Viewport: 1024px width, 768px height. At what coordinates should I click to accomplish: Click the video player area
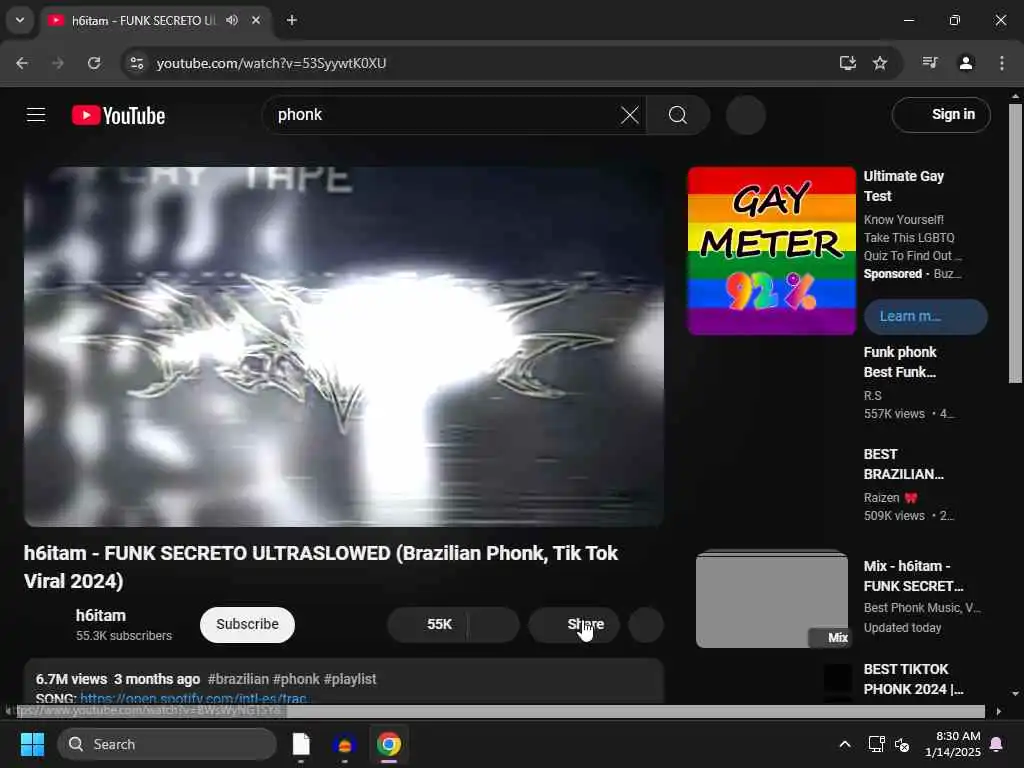(344, 346)
